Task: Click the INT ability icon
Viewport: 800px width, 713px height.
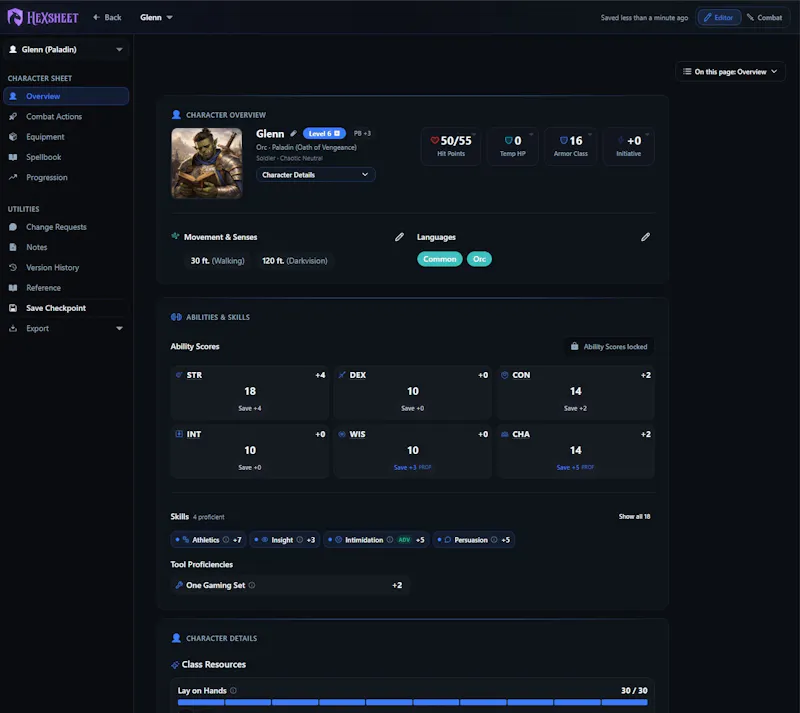Action: (x=179, y=434)
